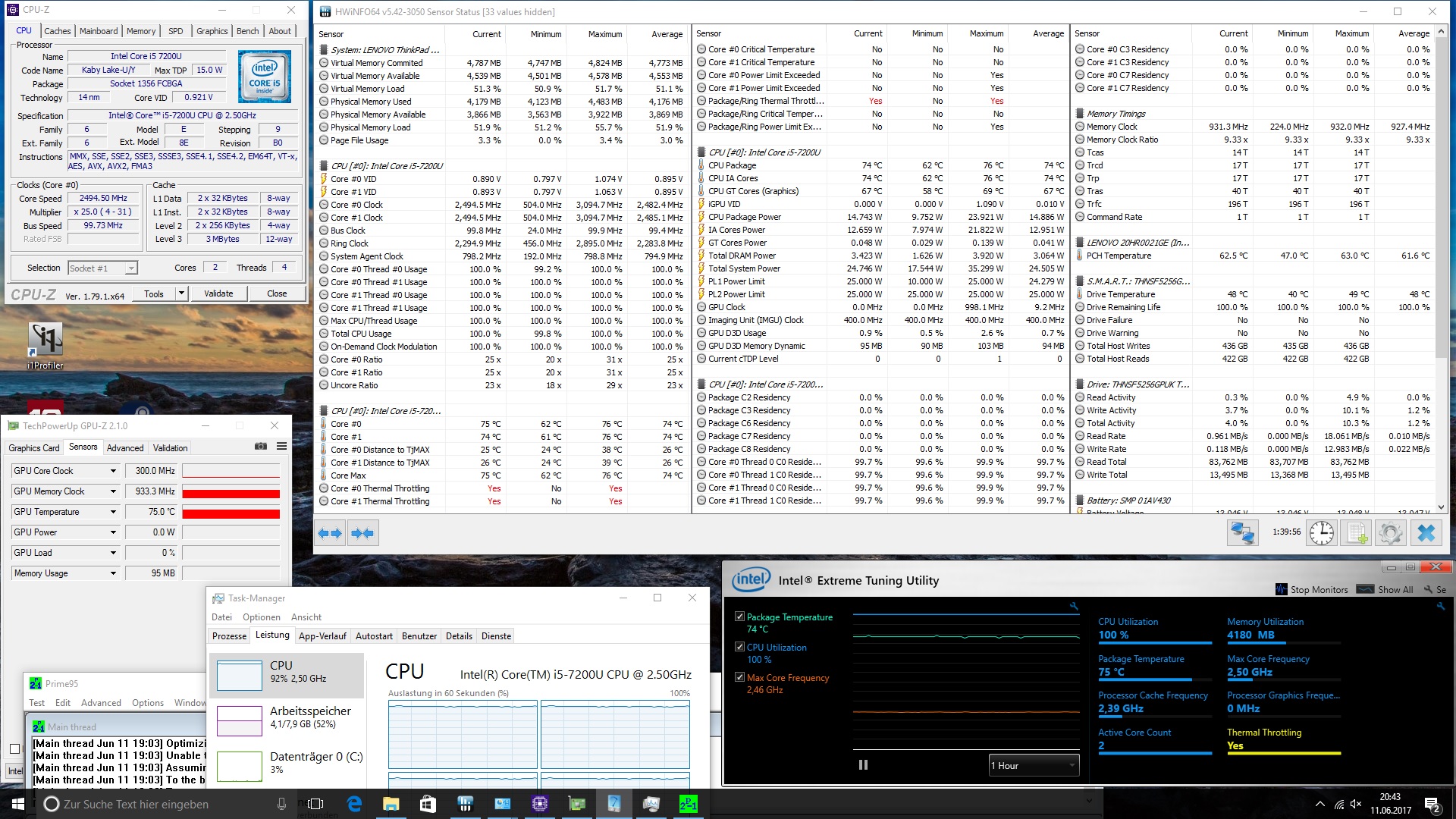
Task: Open File Explorer from taskbar
Action: [391, 804]
